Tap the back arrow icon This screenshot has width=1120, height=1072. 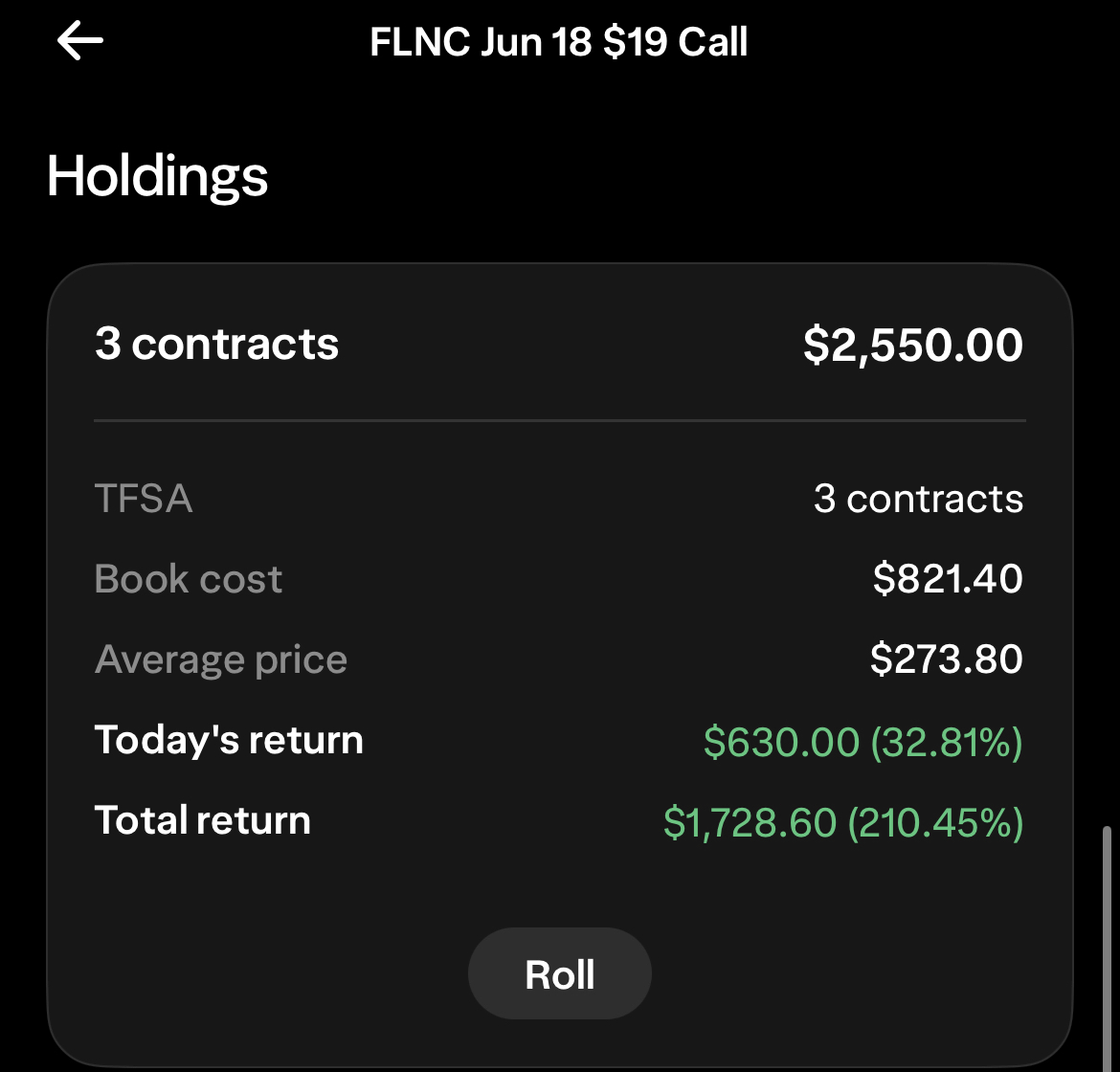click(x=80, y=41)
